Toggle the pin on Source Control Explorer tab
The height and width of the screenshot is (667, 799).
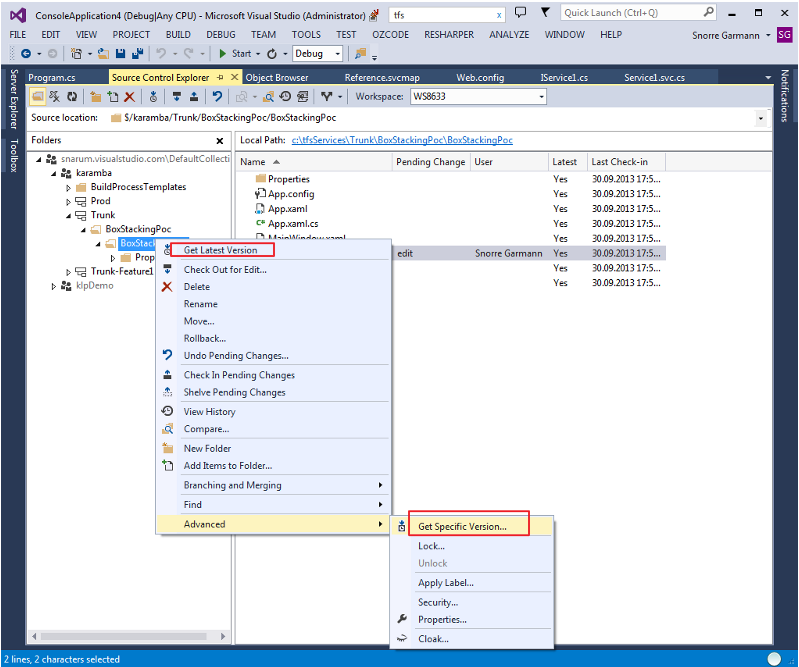pyautogui.click(x=220, y=77)
